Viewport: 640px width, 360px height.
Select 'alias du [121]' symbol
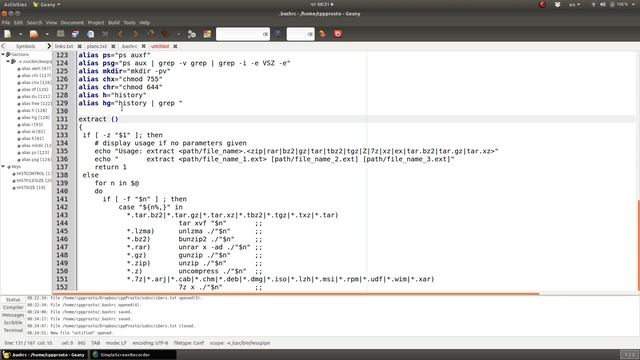(36, 96)
